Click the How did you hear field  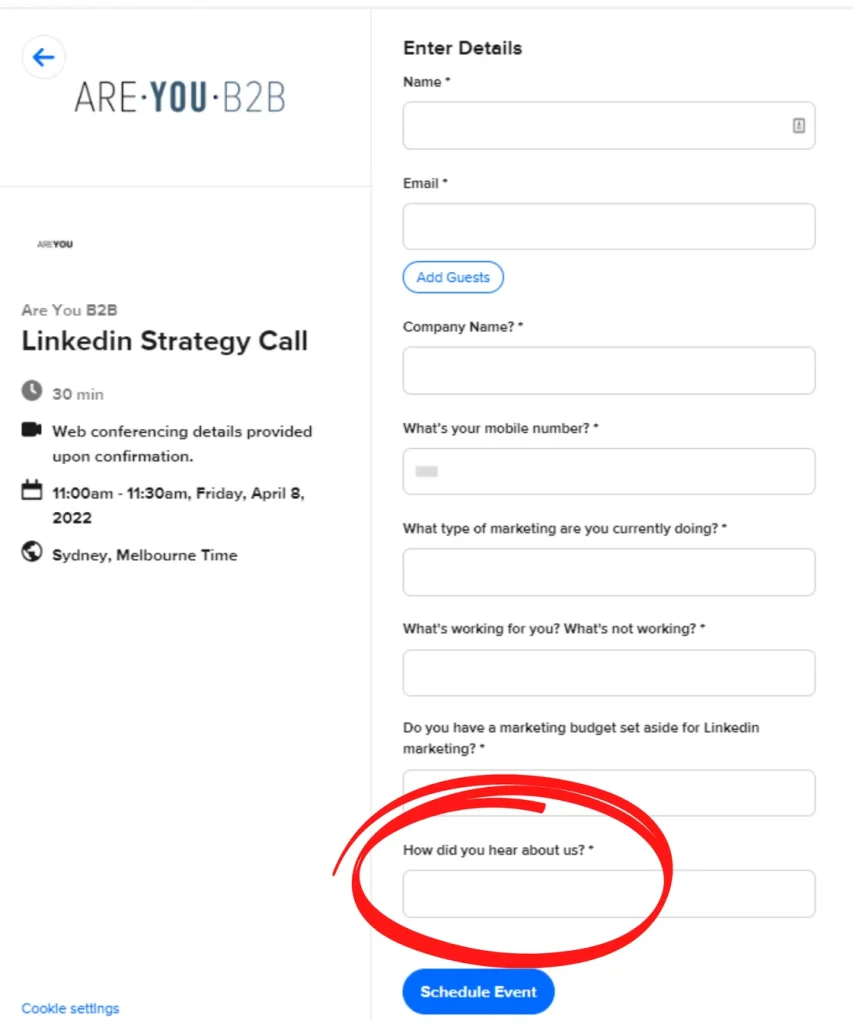(608, 894)
